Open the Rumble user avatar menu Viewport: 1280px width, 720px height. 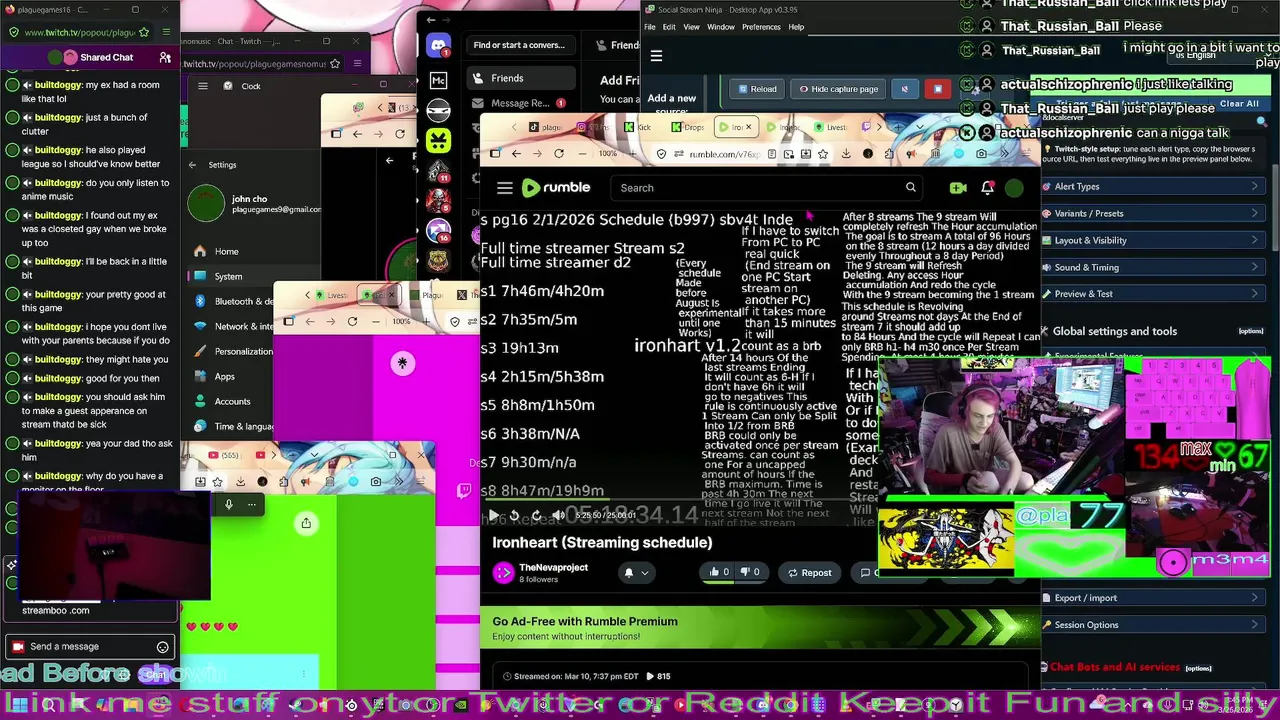pos(1014,187)
